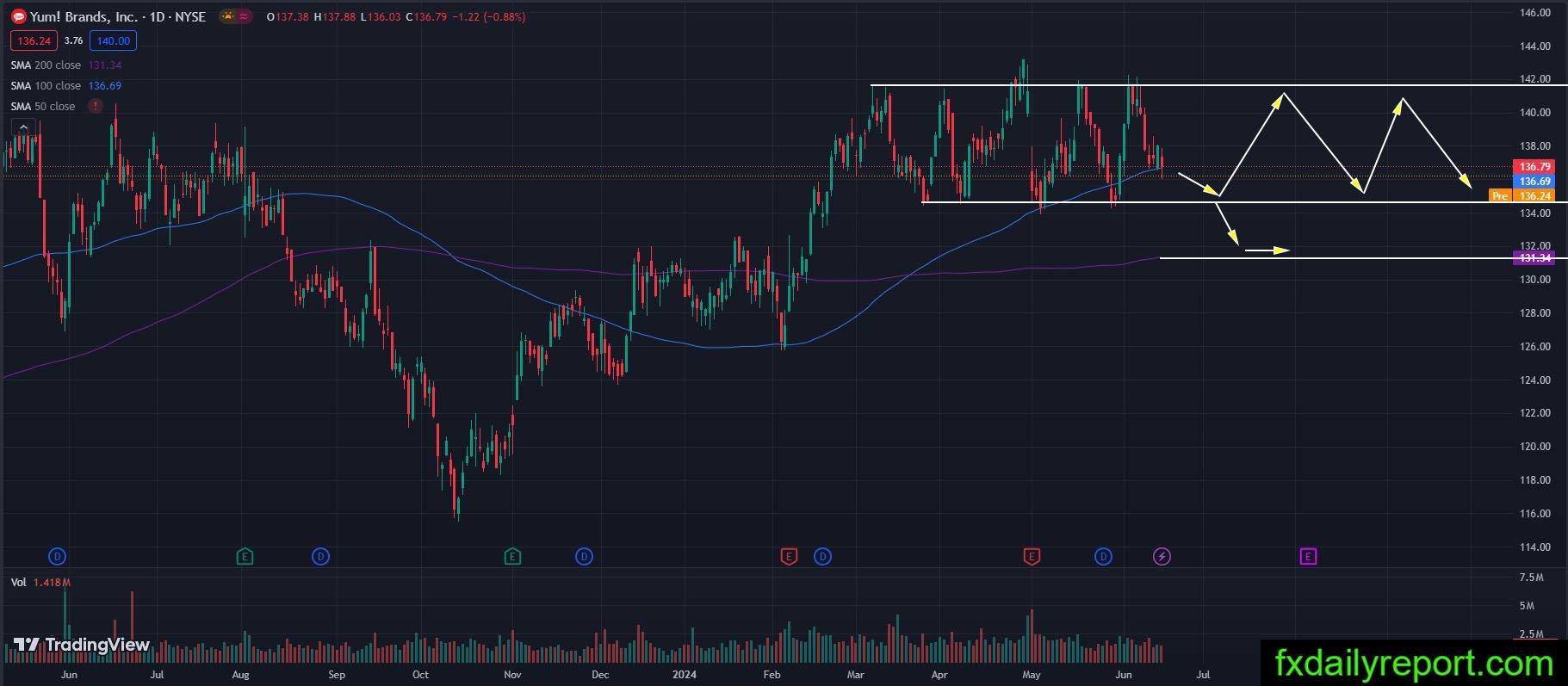Click the 3.76 spread value
Screen dimensions: 1568x686
click(x=73, y=40)
